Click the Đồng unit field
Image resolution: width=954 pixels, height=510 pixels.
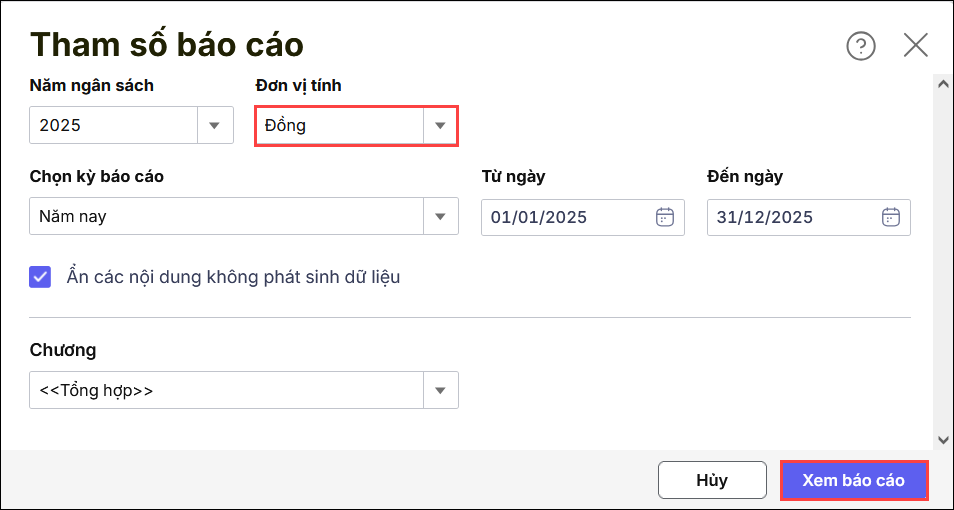pos(338,126)
